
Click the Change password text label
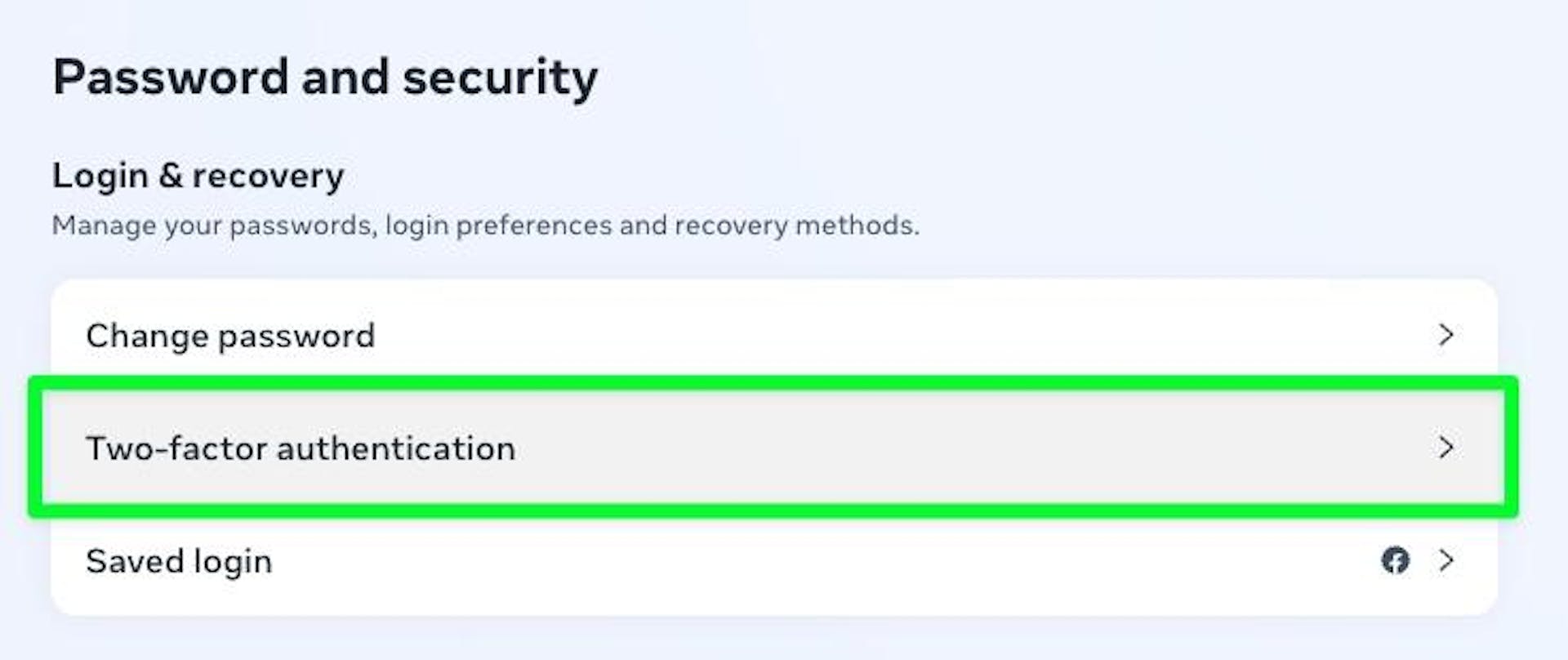[x=230, y=336]
